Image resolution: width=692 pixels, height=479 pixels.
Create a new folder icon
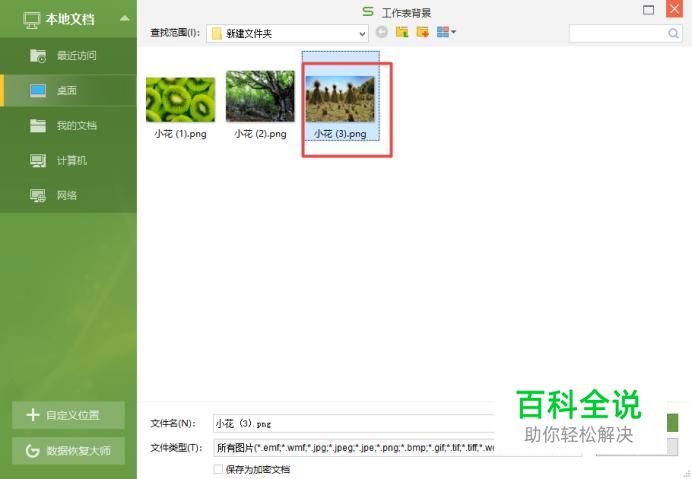pos(422,32)
